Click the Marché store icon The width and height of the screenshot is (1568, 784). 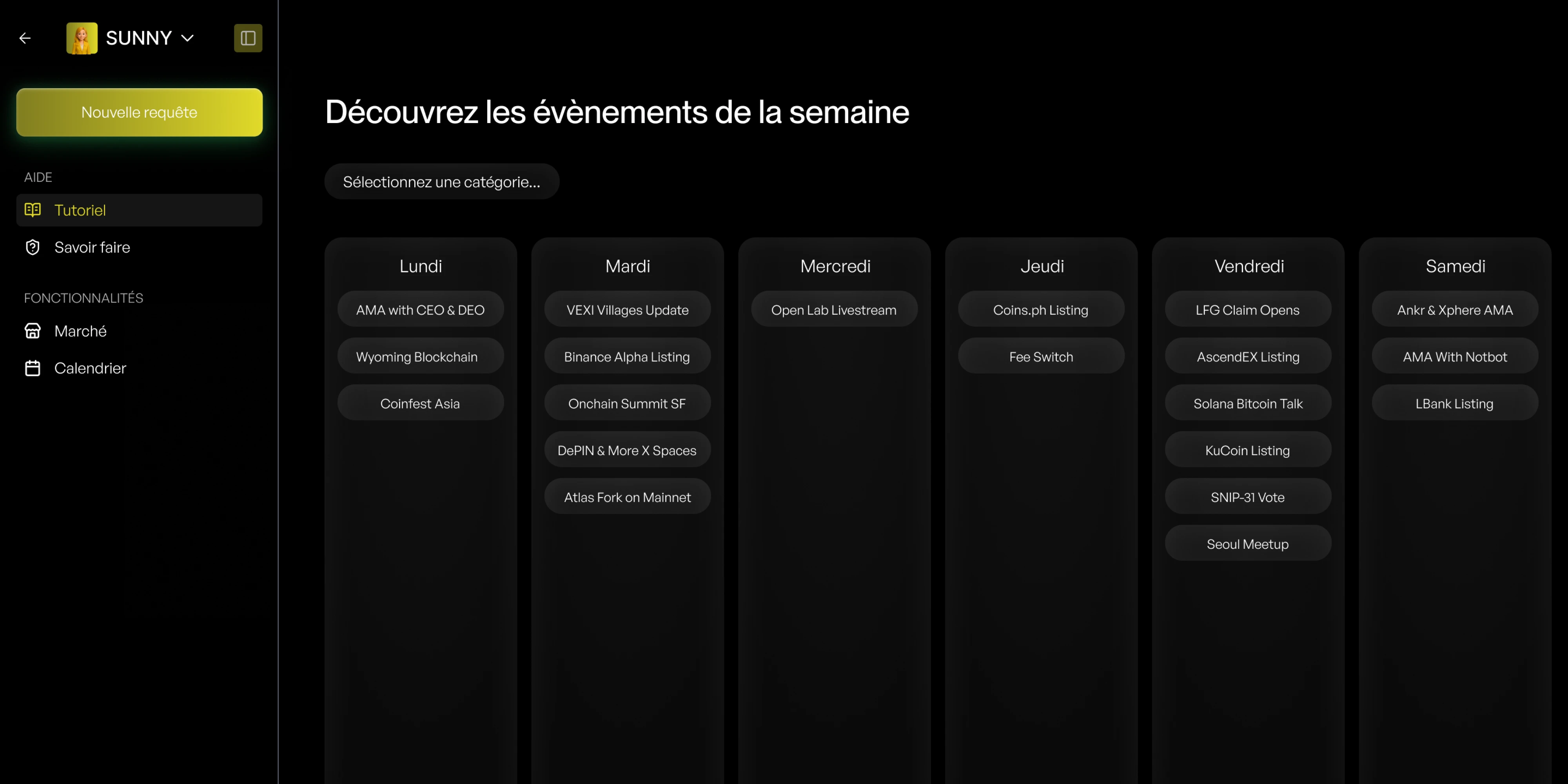33,331
